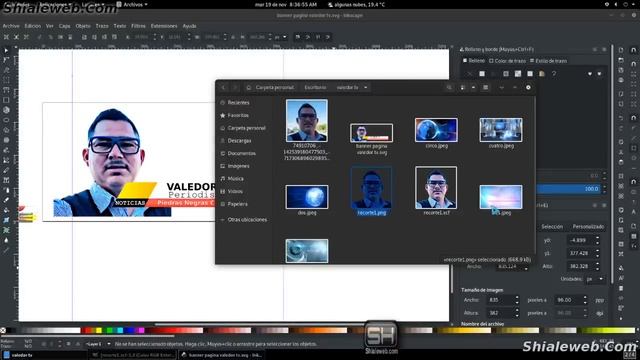Toggle move patterns with objects option
The image size is (640, 360).
pyautogui.click(x=328, y=37)
